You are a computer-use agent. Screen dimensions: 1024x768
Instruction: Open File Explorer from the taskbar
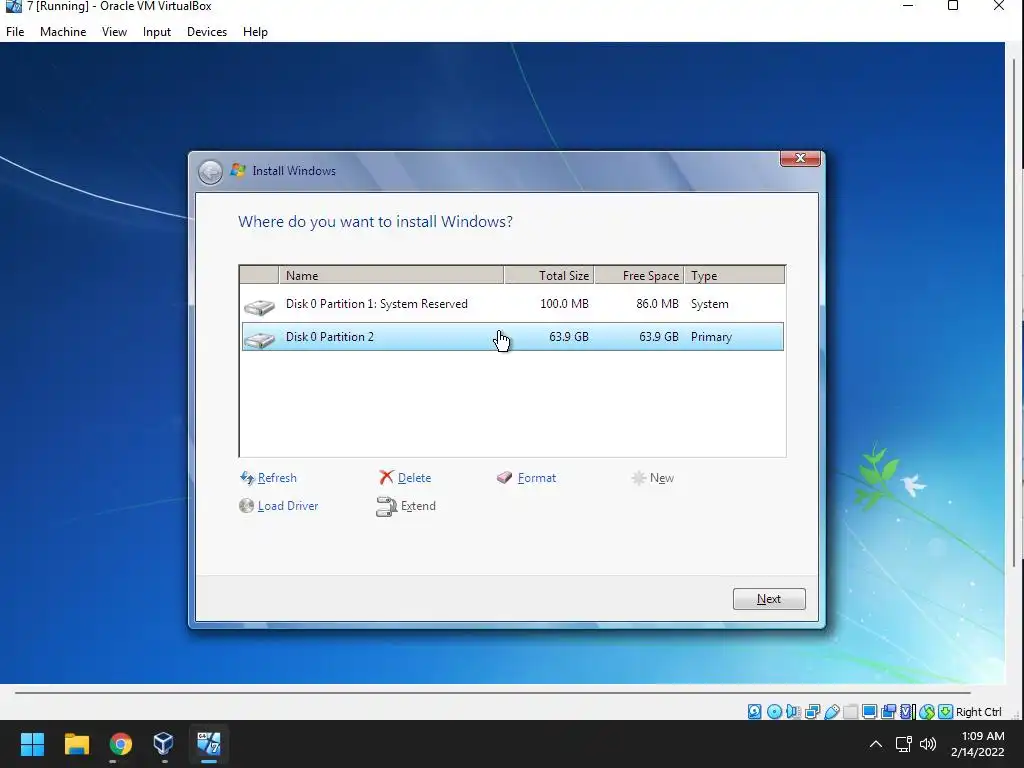pos(76,744)
